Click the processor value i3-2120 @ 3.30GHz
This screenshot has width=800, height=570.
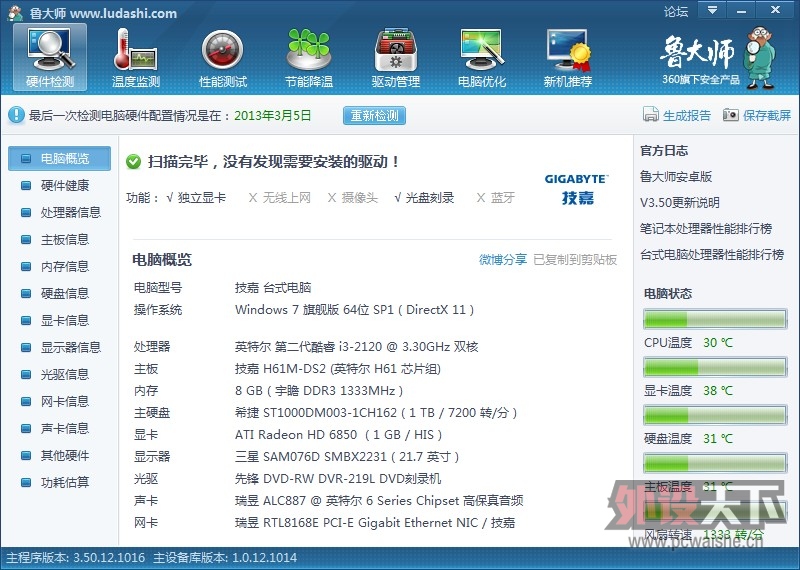point(357,347)
